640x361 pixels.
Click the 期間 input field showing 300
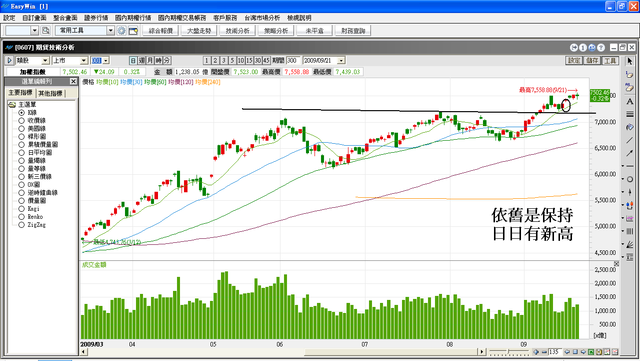pos(293,60)
